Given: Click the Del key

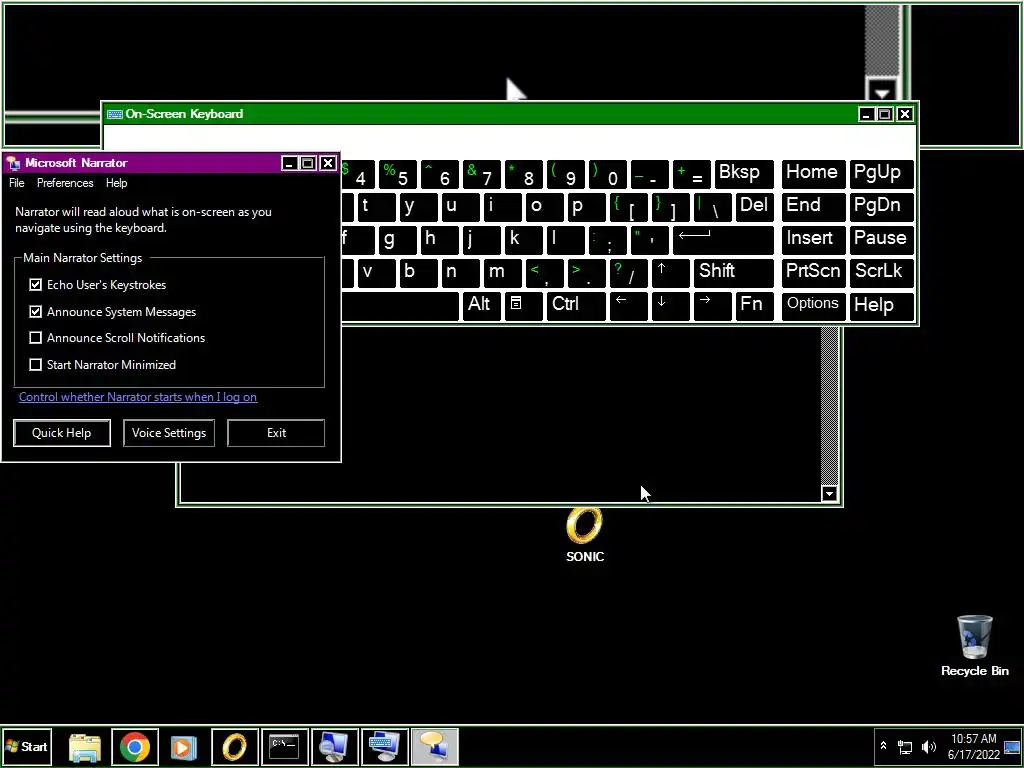Looking at the screenshot, I should click(x=754, y=206).
